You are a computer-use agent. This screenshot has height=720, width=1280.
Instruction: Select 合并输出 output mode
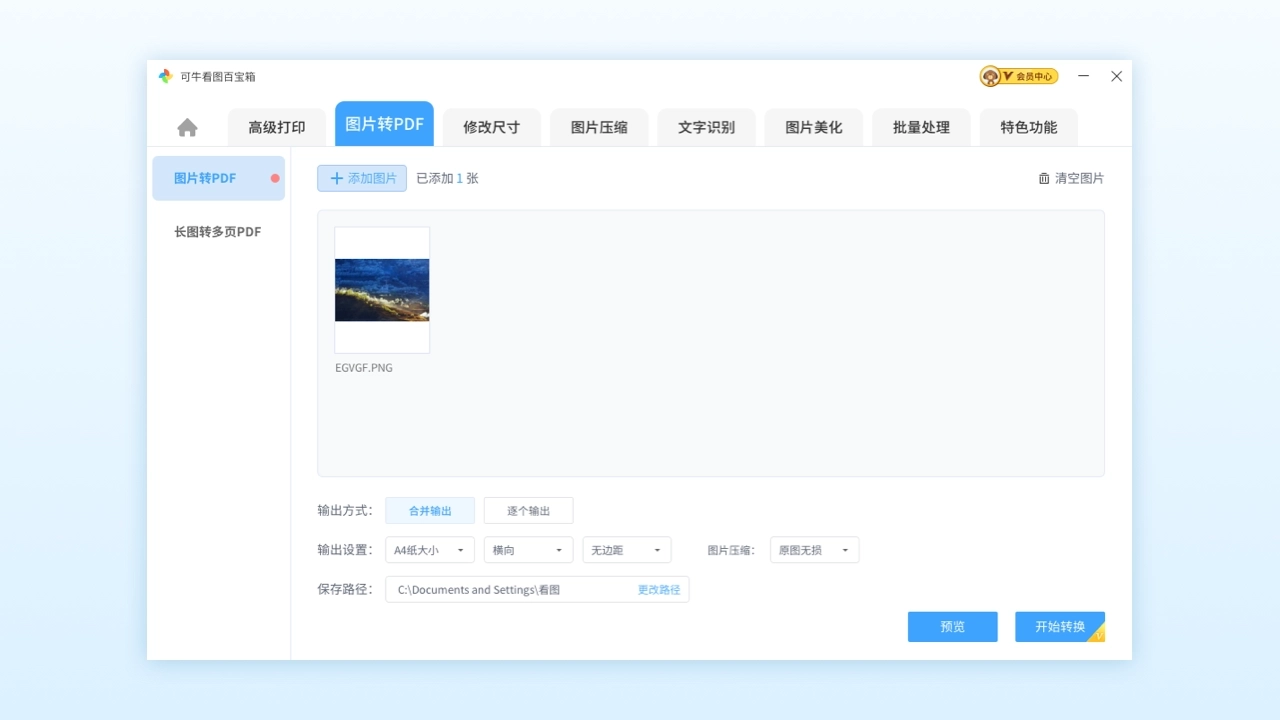click(x=430, y=510)
